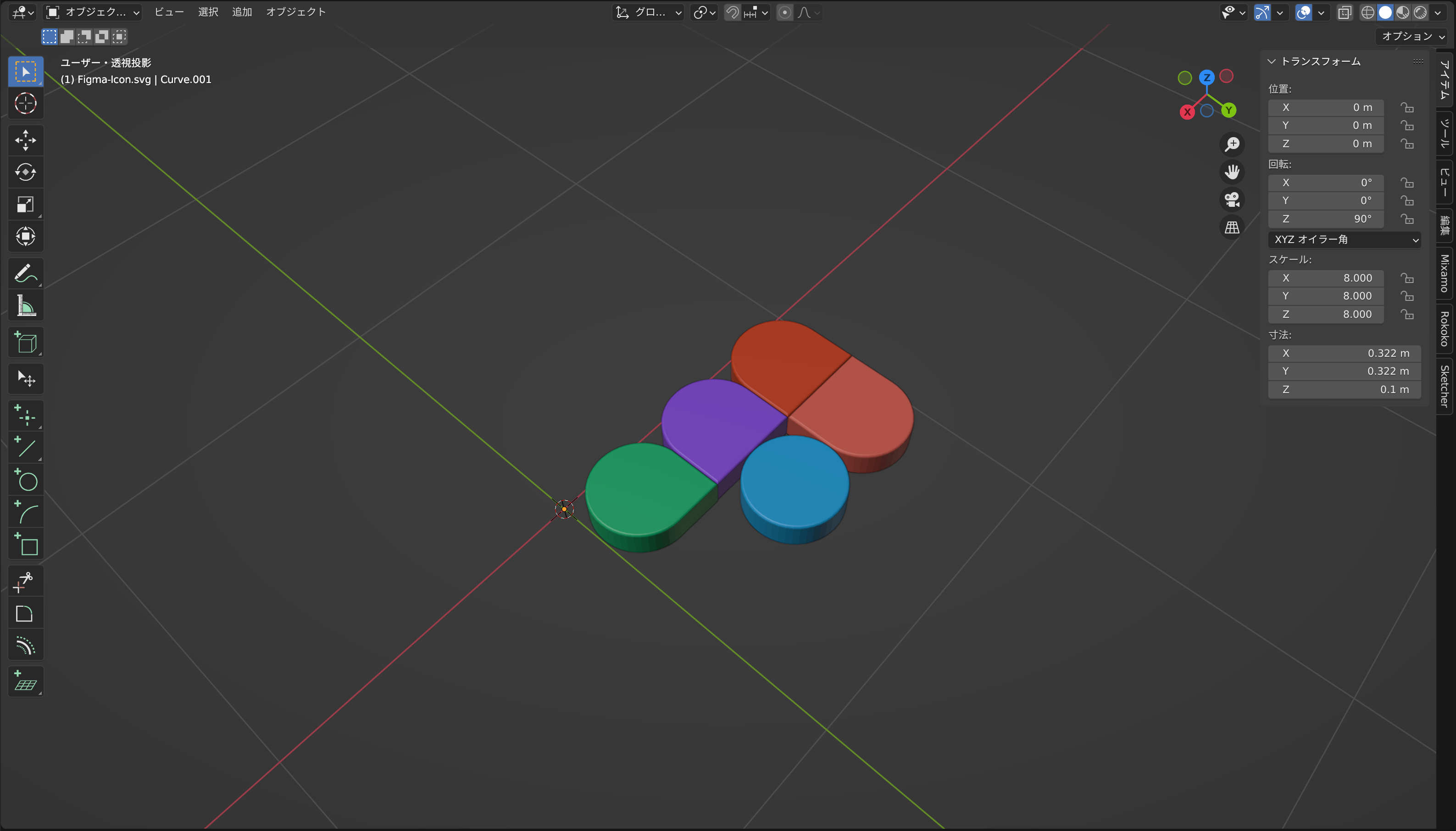Toggle lock for rotation Z
Image resolution: width=1456 pixels, height=831 pixels.
click(1407, 219)
